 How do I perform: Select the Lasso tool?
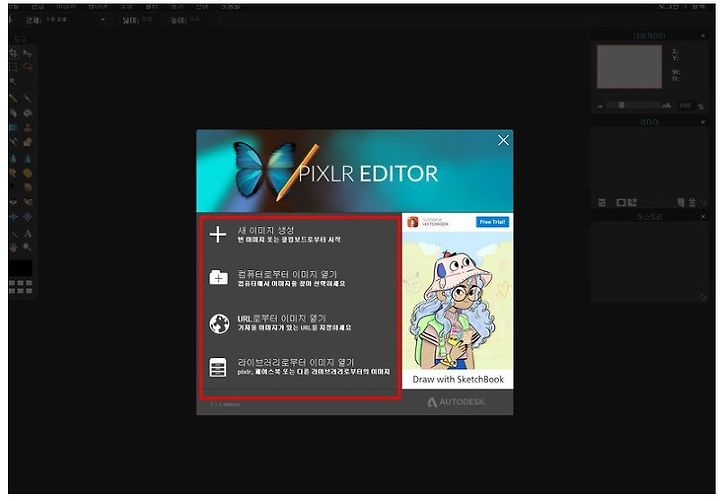point(28,67)
